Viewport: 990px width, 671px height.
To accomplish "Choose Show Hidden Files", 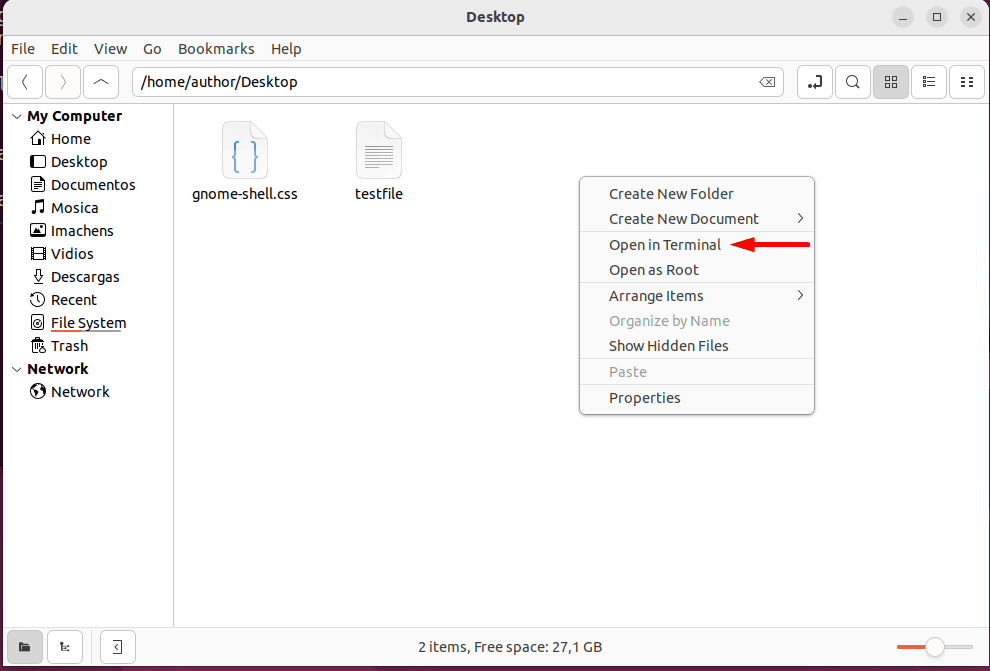I will (x=697, y=346).
